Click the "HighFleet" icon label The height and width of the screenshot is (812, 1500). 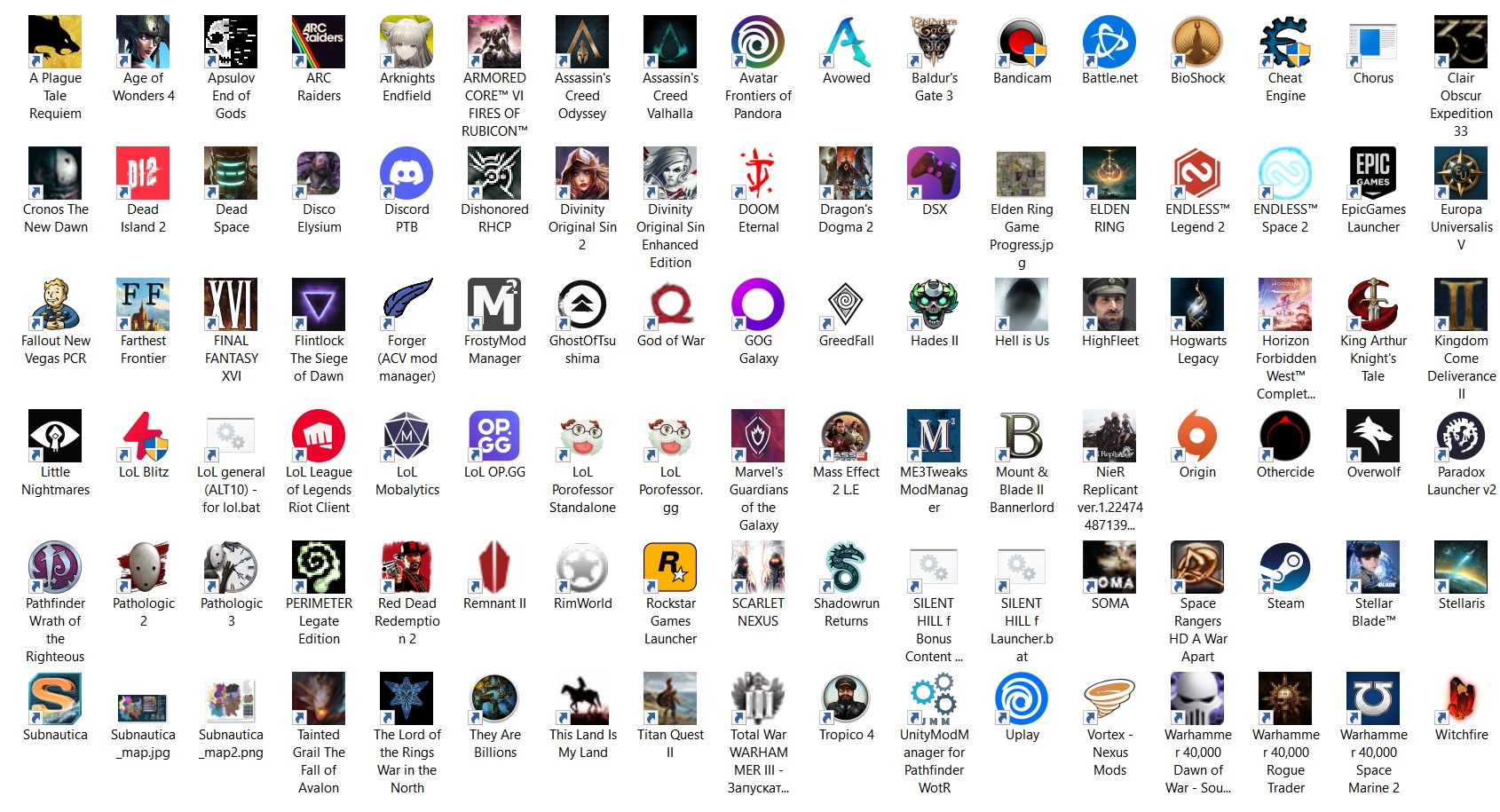click(1109, 341)
